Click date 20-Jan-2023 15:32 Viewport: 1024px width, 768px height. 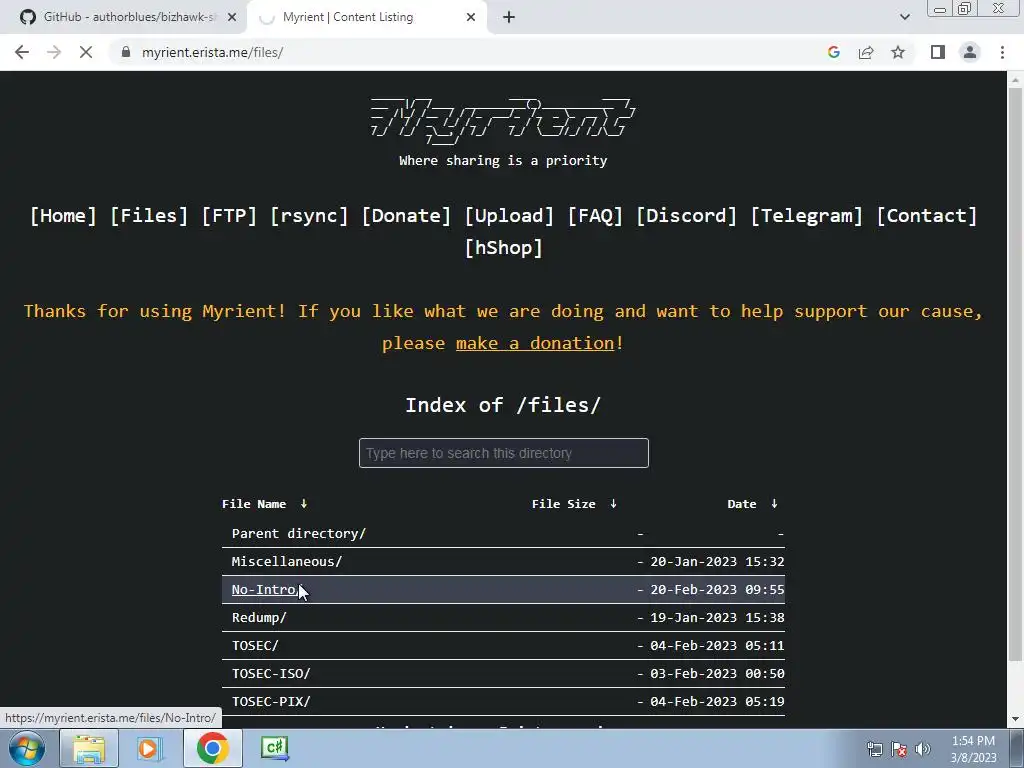pyautogui.click(x=717, y=562)
